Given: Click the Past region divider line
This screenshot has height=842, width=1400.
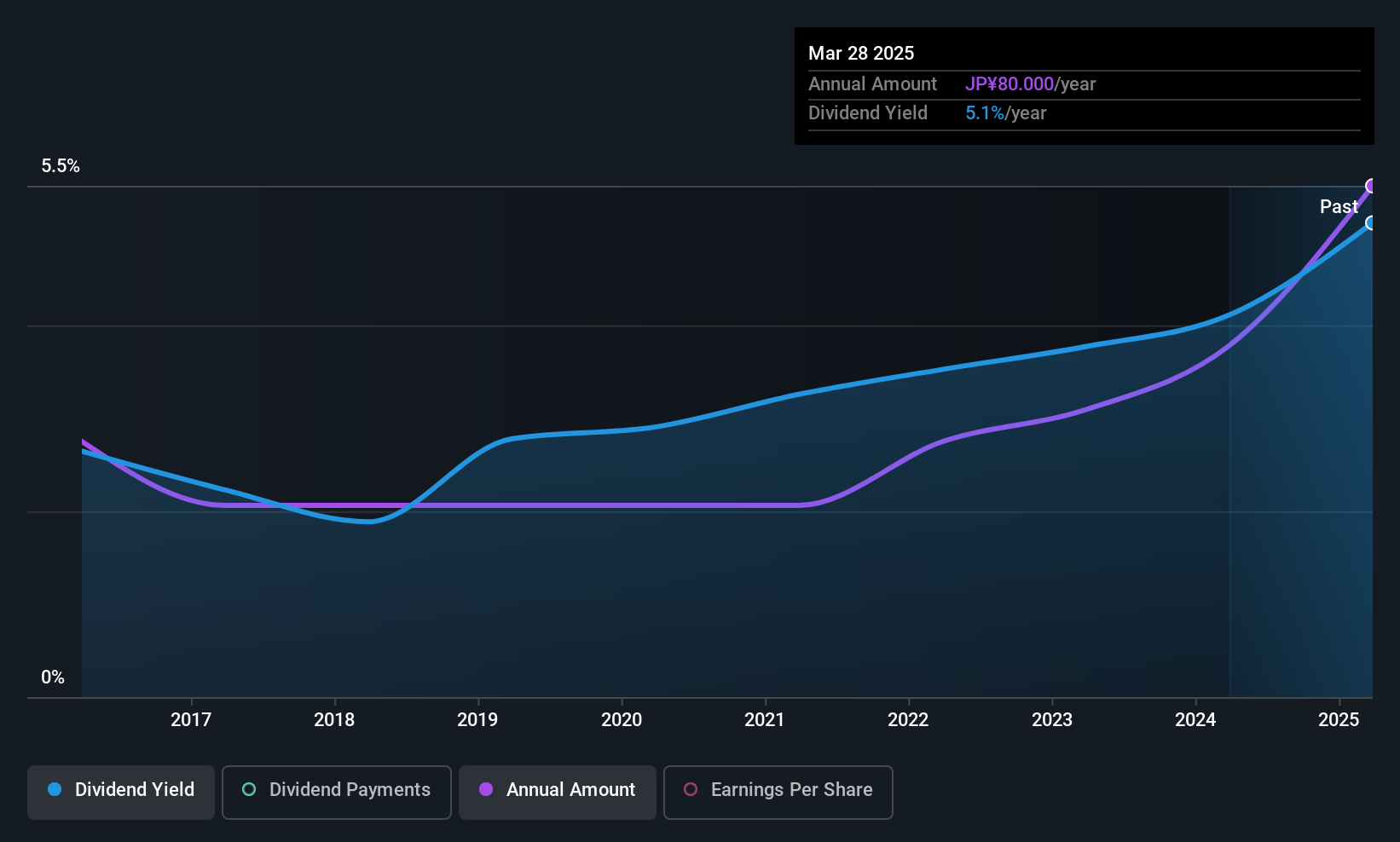Looking at the screenshot, I should [x=1230, y=426].
